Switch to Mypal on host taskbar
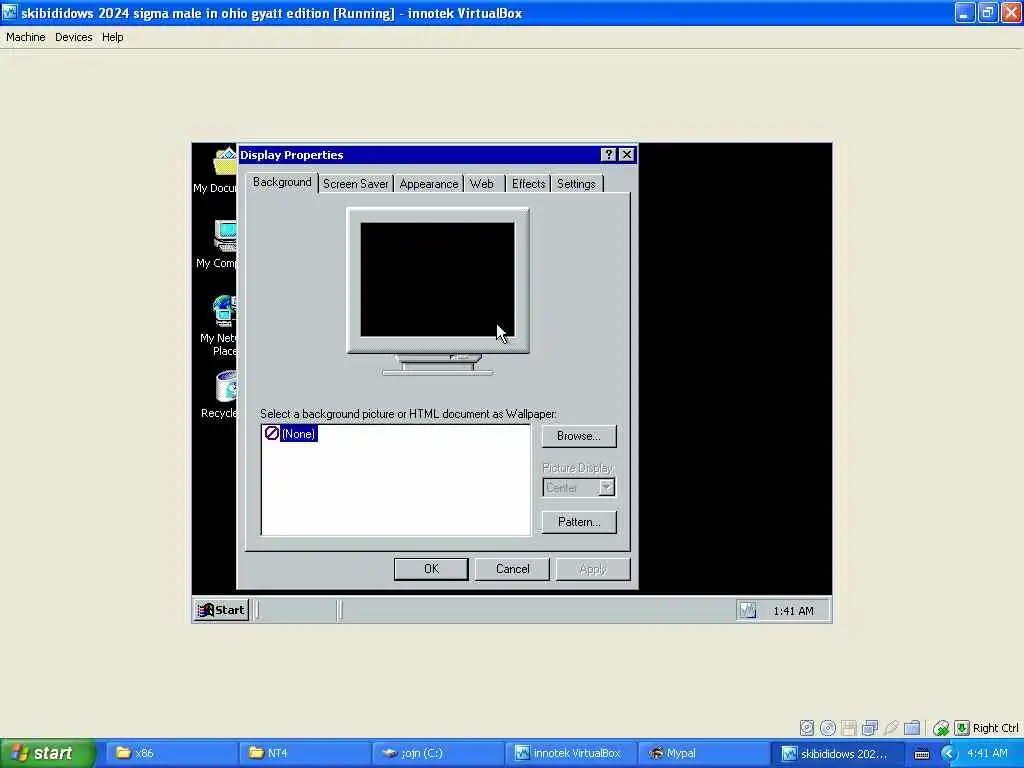 704,753
